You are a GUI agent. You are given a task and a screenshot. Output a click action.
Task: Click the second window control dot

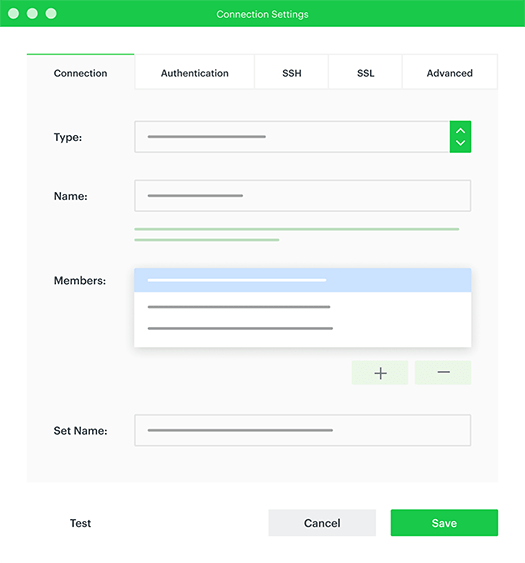(x=32, y=14)
